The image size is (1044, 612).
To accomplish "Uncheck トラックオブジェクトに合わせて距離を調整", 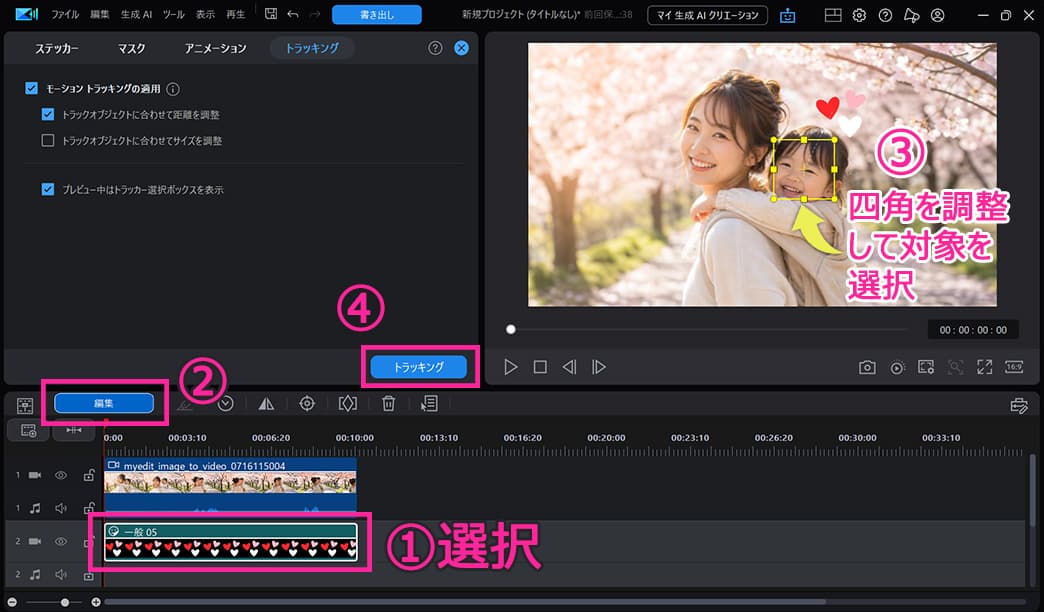I will pyautogui.click(x=48, y=115).
